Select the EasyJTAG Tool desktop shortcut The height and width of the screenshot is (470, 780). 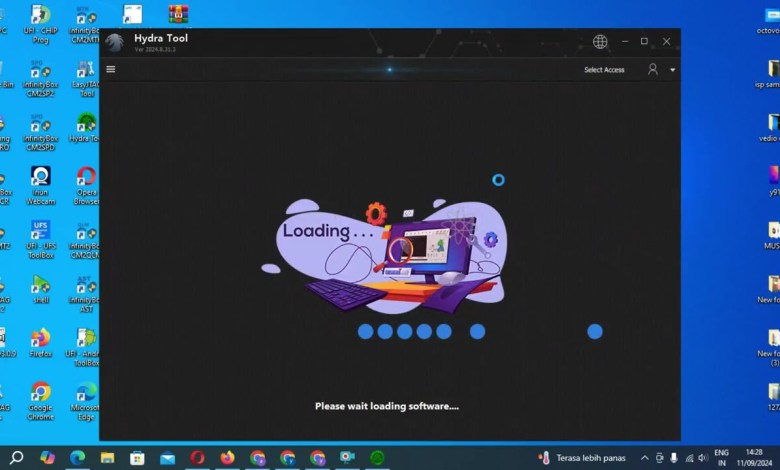click(x=86, y=79)
